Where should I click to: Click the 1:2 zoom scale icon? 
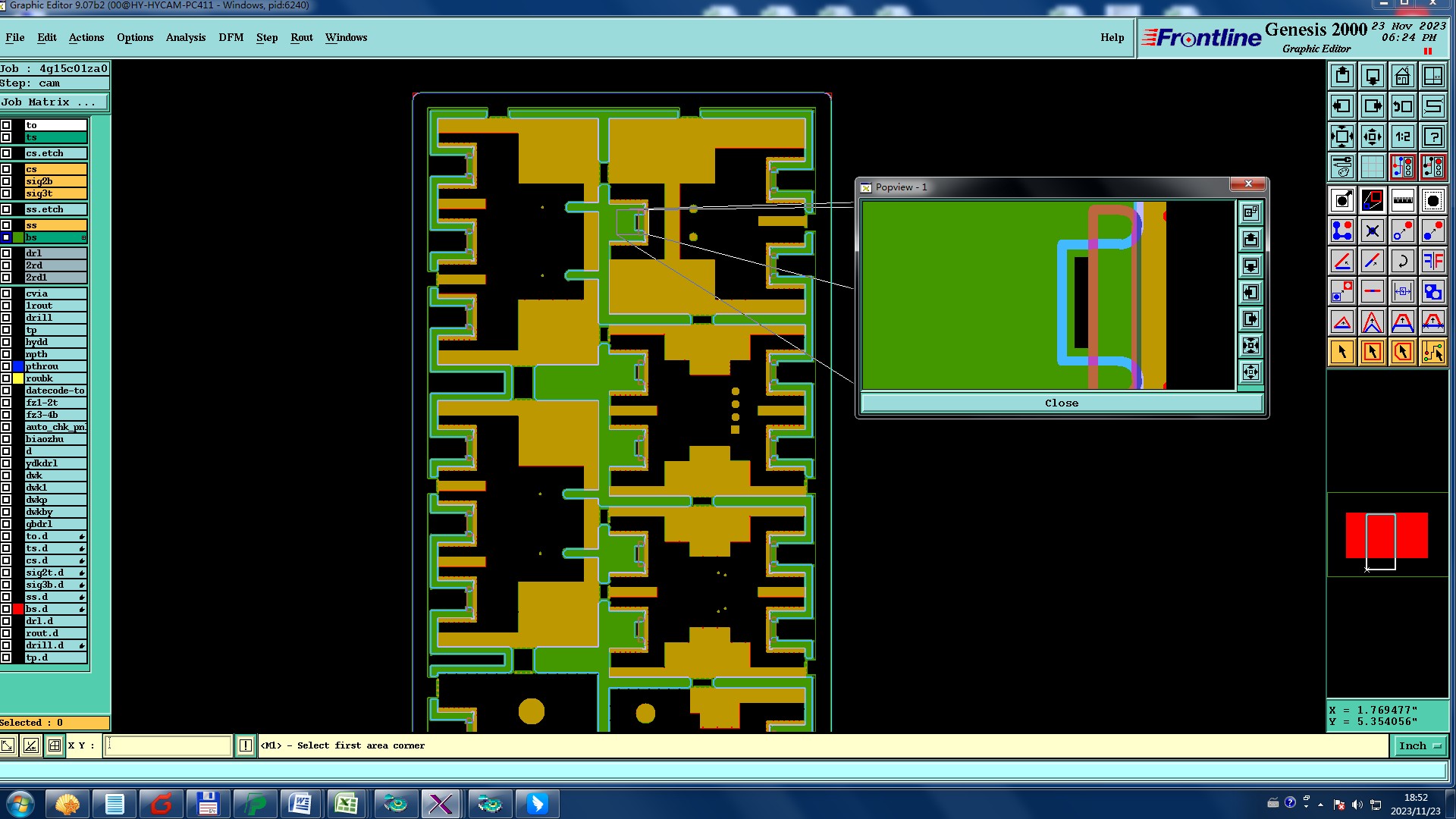point(1402,136)
